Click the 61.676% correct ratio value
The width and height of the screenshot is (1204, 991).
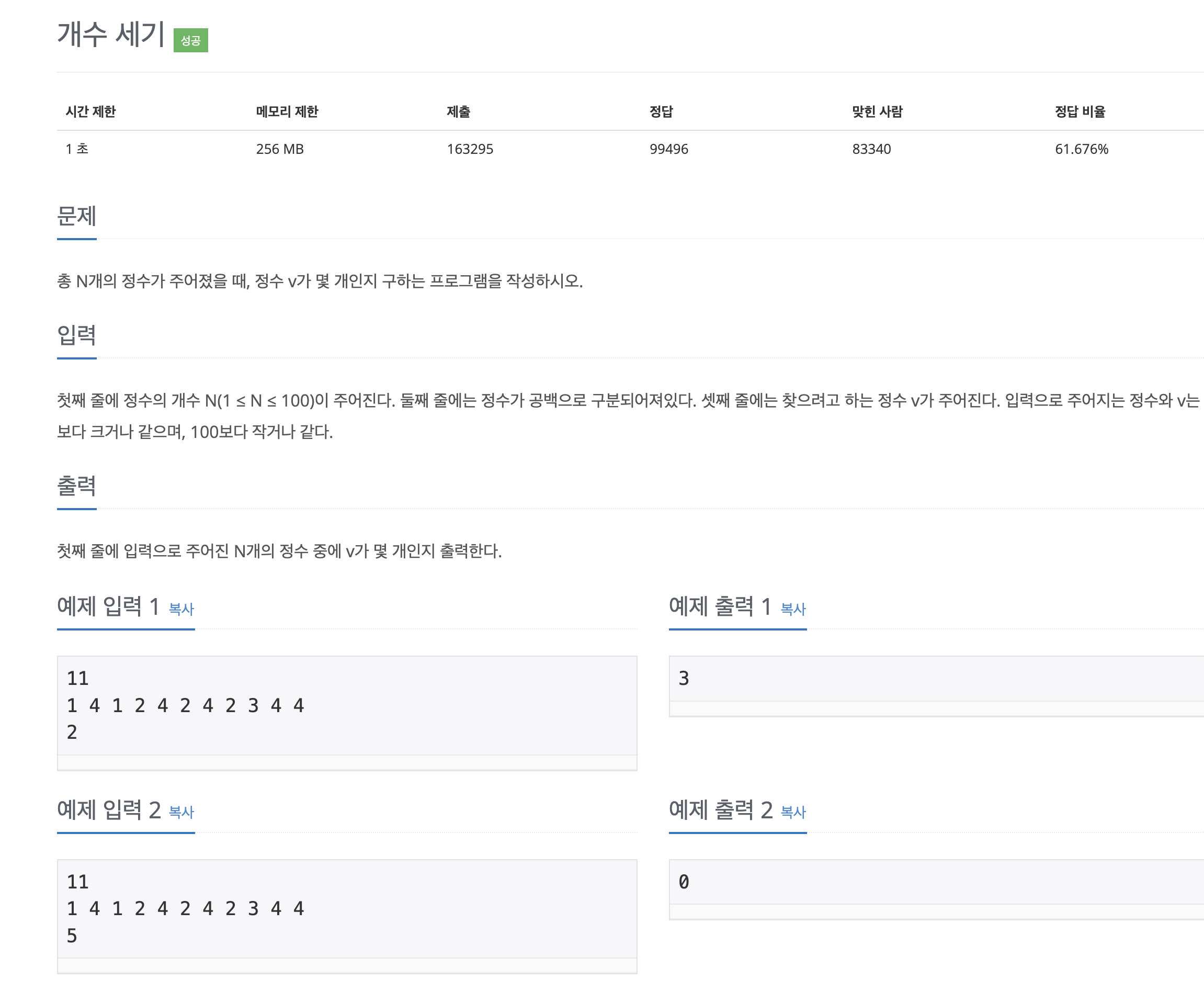click(x=1081, y=150)
